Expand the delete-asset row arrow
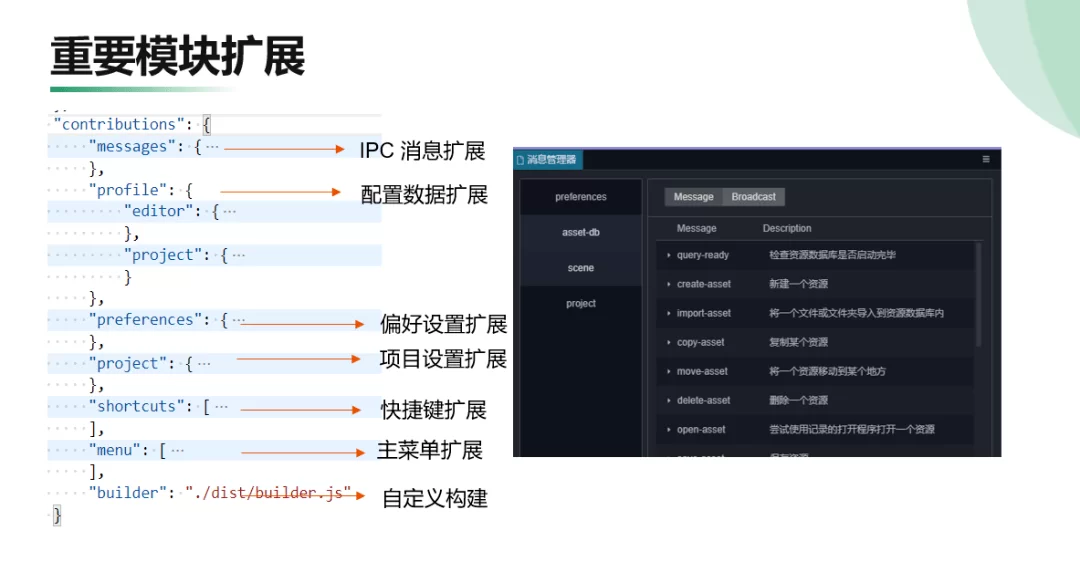This screenshot has height=572, width=1080. point(668,401)
